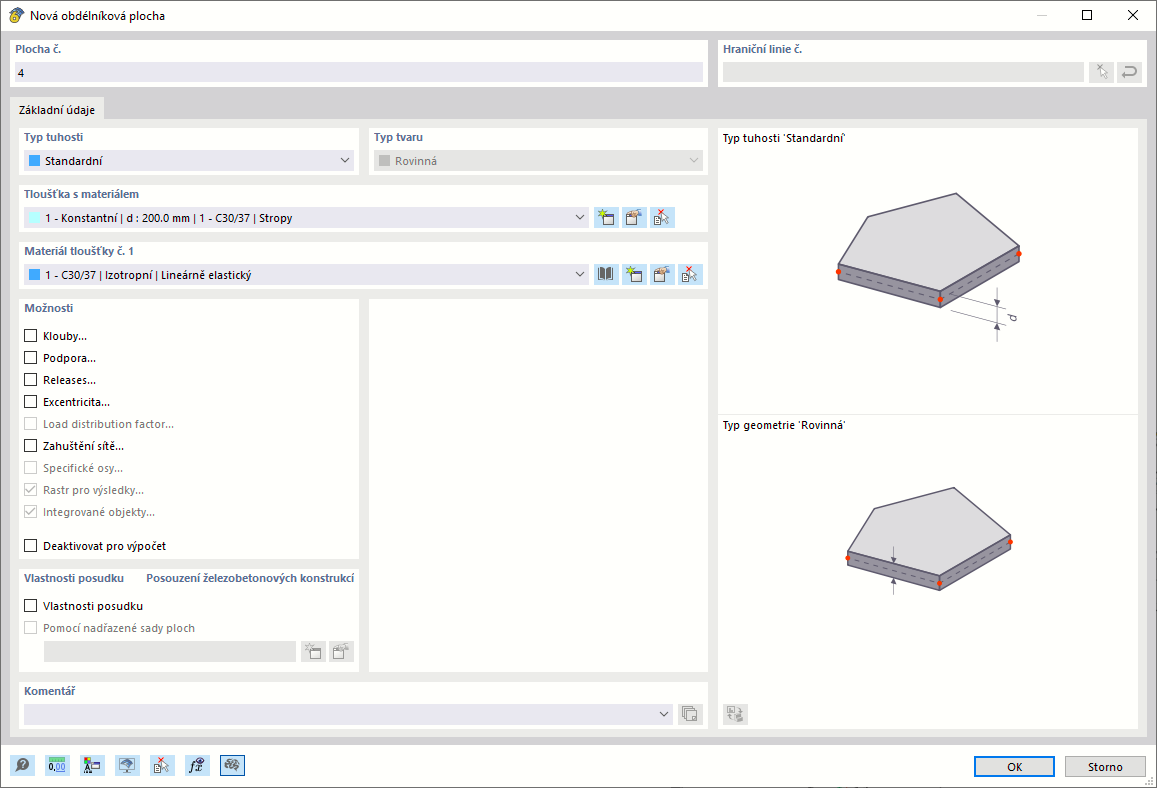Cancel dialog with Storno button

pos(1105,767)
